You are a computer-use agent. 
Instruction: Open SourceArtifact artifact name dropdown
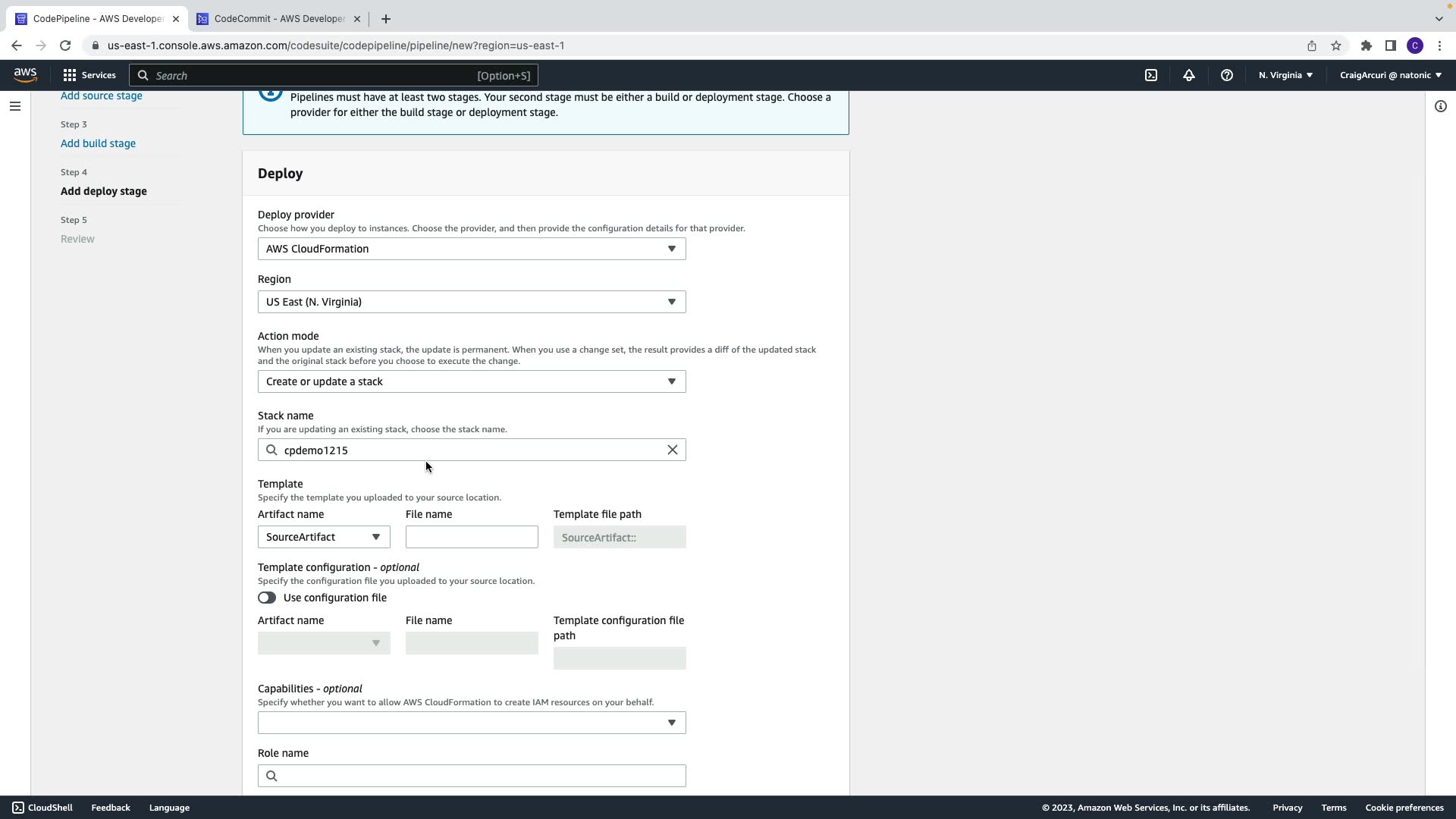pyautogui.click(x=323, y=537)
